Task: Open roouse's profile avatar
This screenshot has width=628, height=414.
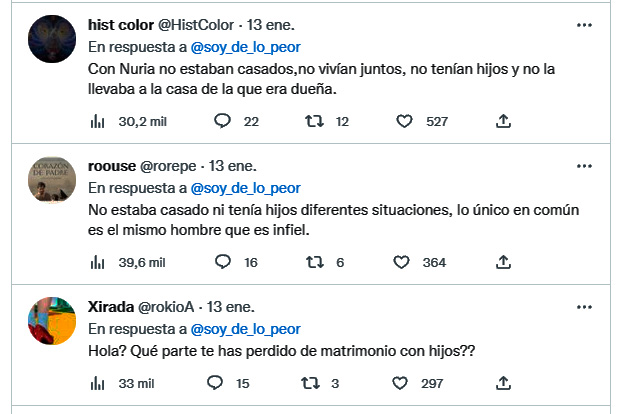Action: click(51, 181)
